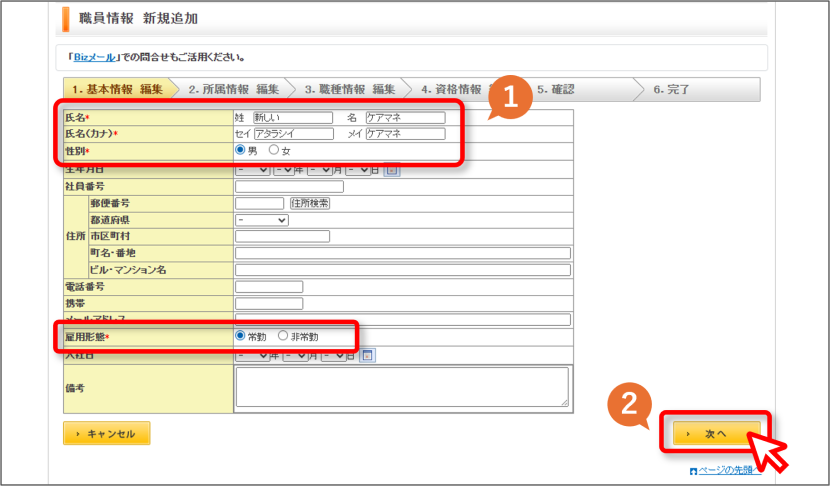The image size is (830, 486).
Task: Open the birthdate calendar picker icon
Action: click(x=392, y=170)
